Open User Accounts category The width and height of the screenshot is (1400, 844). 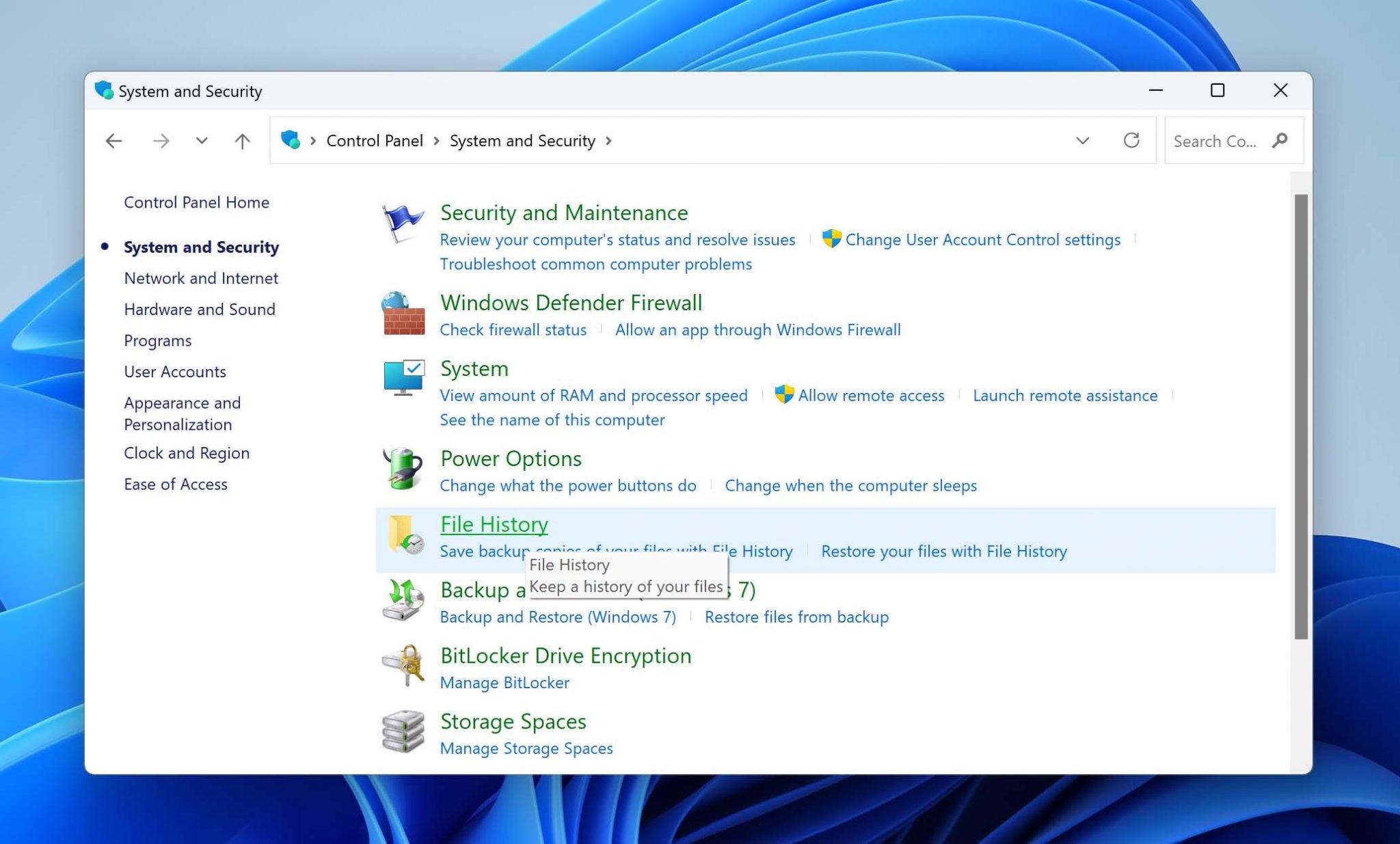[x=175, y=372]
